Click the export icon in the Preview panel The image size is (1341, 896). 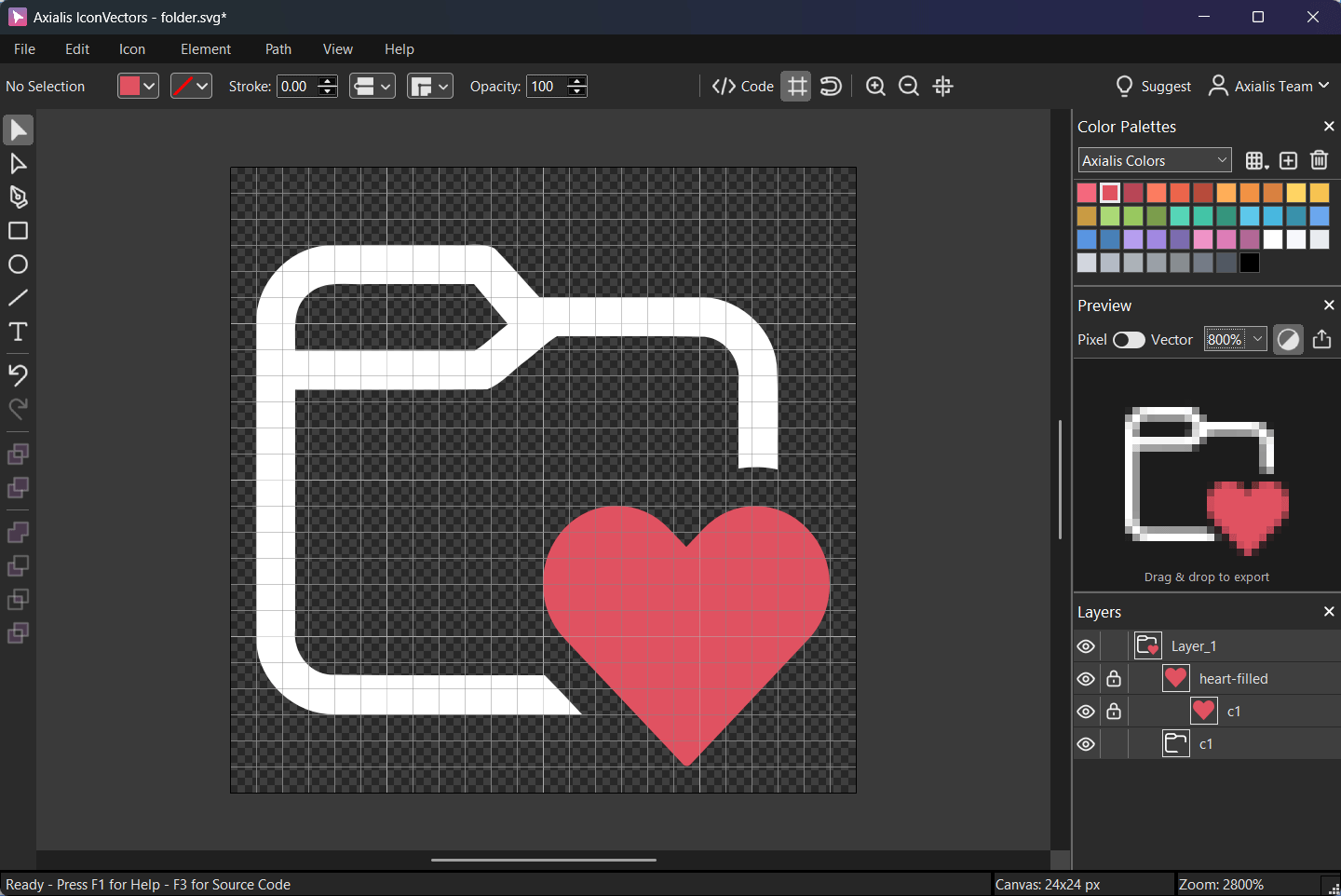tap(1321, 339)
